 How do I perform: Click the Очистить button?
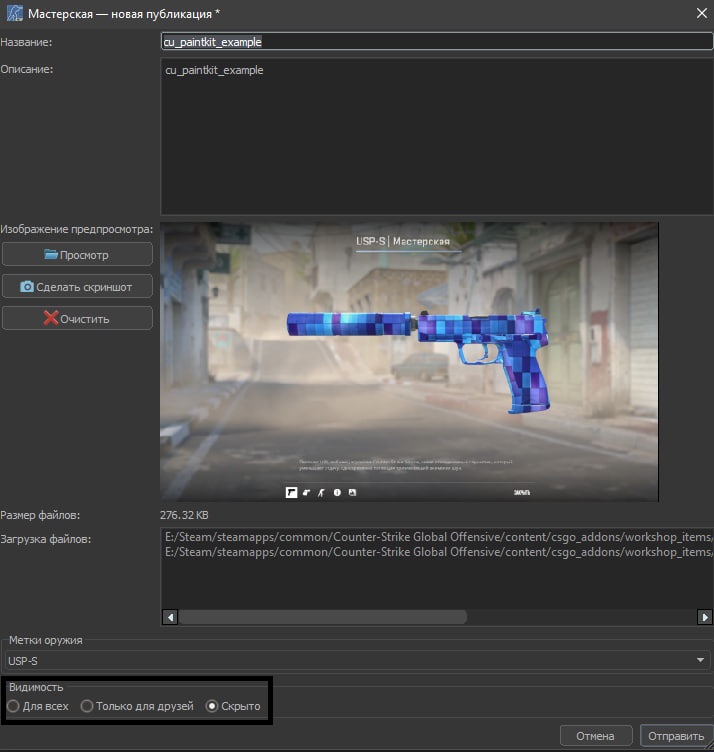click(x=77, y=318)
